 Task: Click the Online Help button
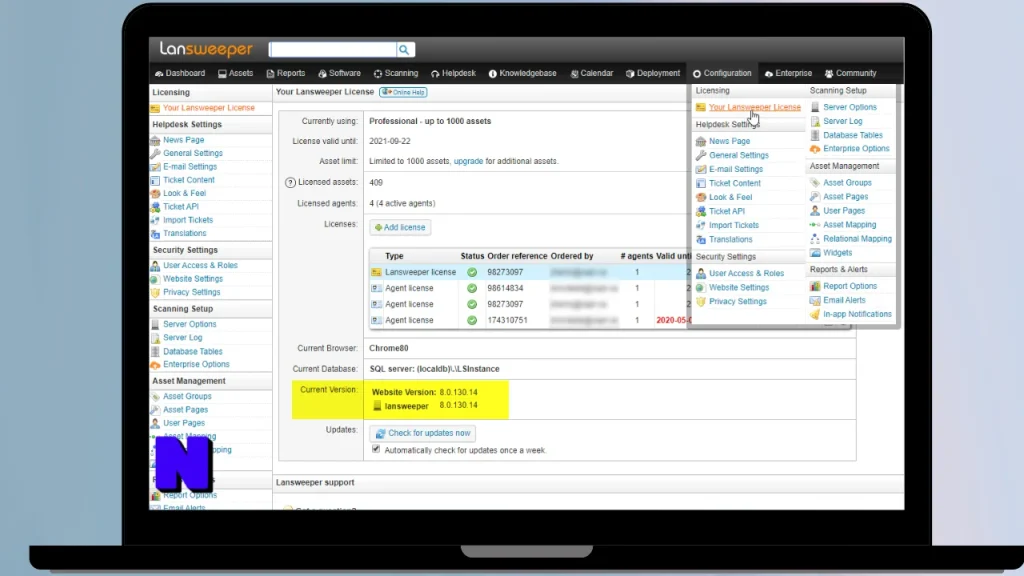coord(403,92)
